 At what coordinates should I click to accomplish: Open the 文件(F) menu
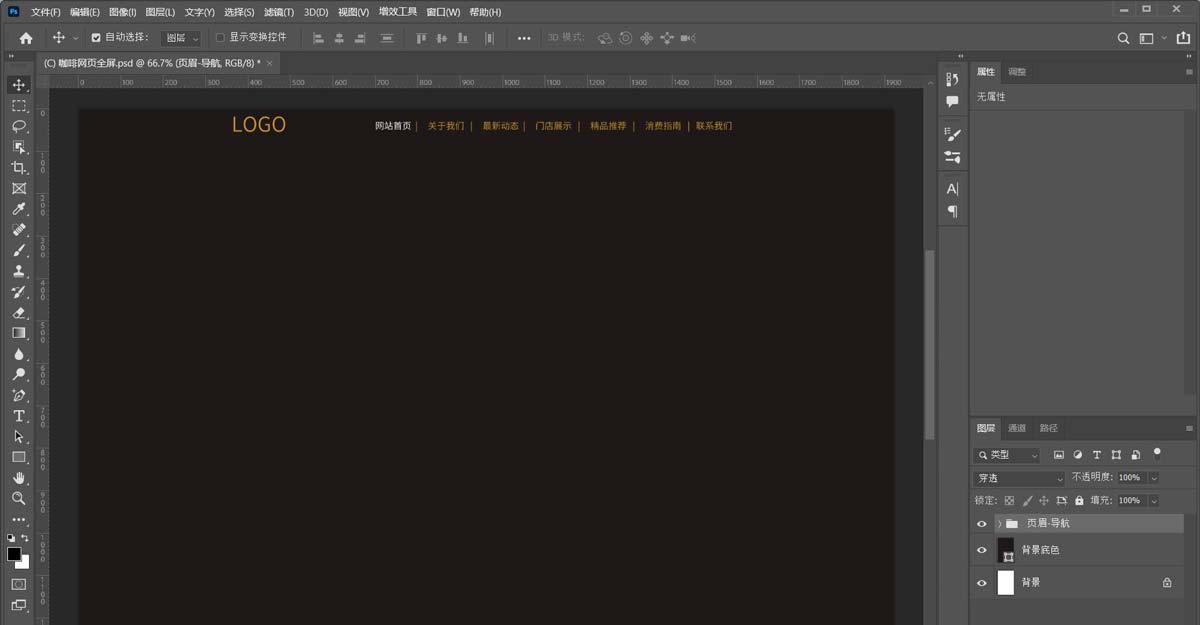[45, 12]
